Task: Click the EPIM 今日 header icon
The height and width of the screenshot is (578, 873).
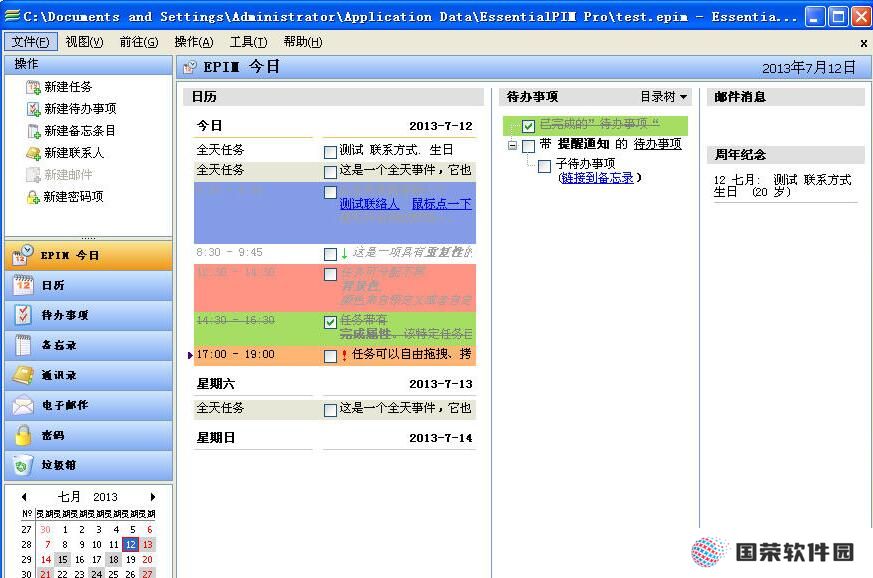Action: pyautogui.click(x=190, y=67)
